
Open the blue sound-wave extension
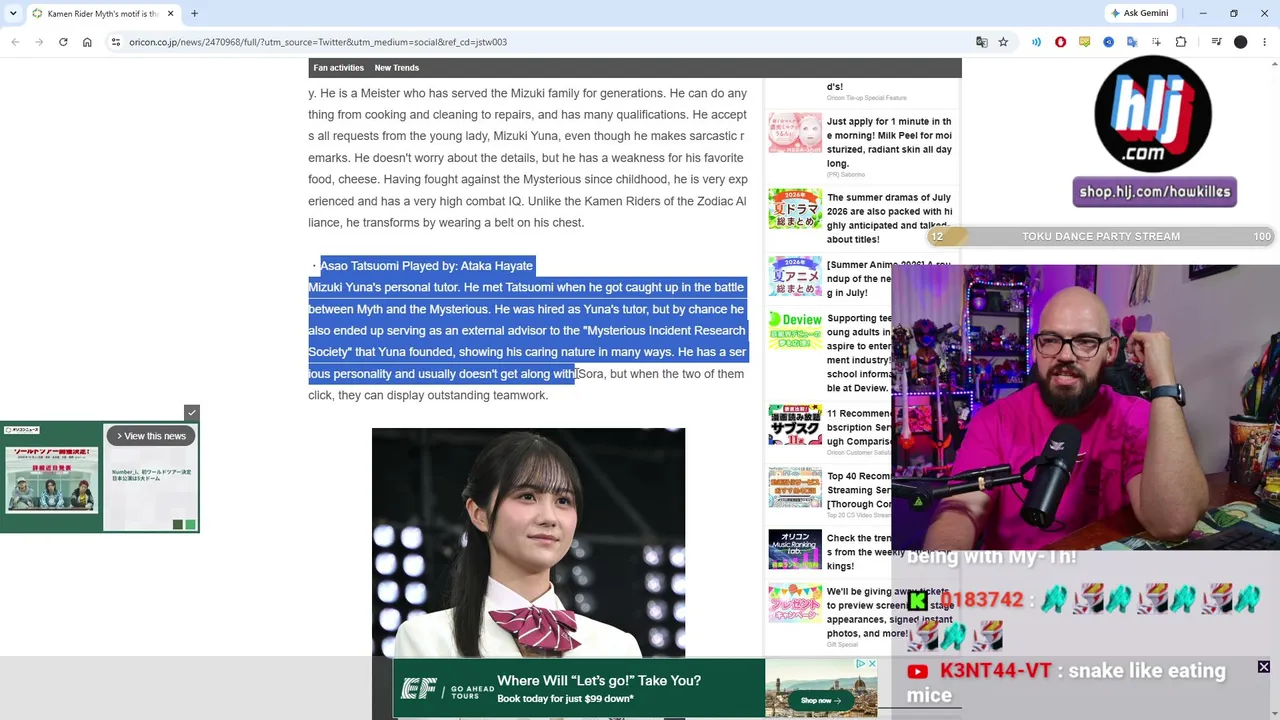click(x=1036, y=42)
